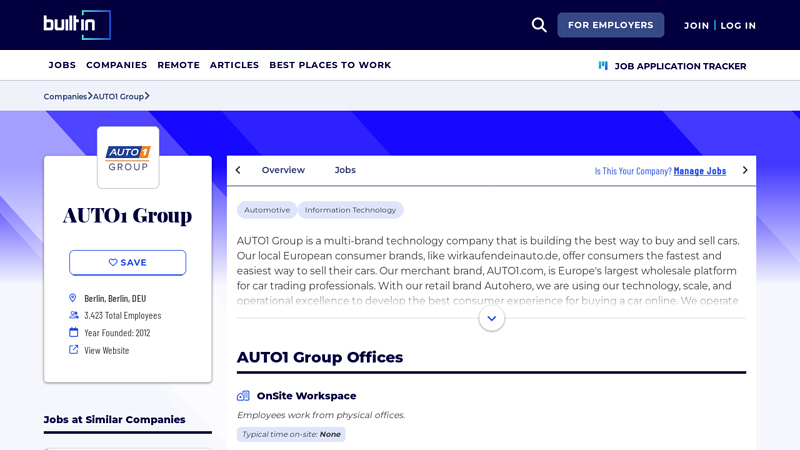Screen dimensions: 800x450
Task: Click the AUTO1 Group logo thumbnail
Action: pyautogui.click(x=128, y=158)
